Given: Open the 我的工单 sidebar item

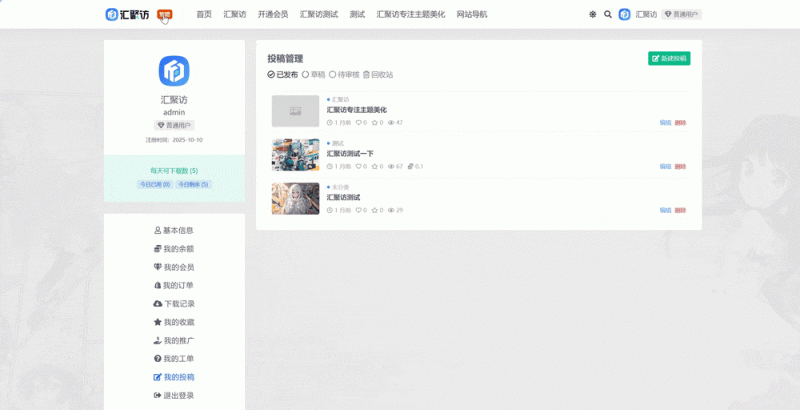Looking at the screenshot, I should click(174, 359).
